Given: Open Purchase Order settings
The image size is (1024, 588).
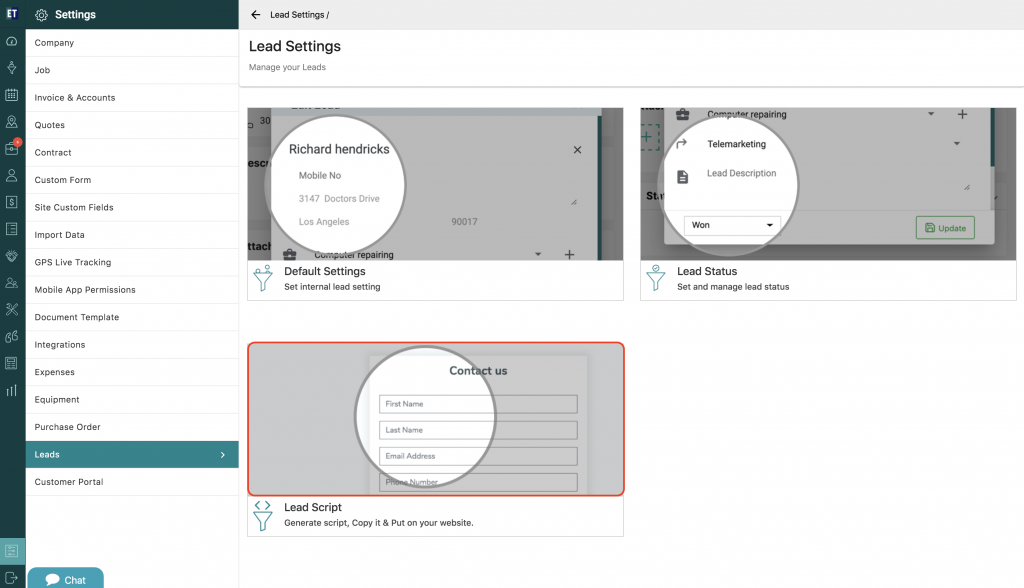Looking at the screenshot, I should click(x=132, y=427).
